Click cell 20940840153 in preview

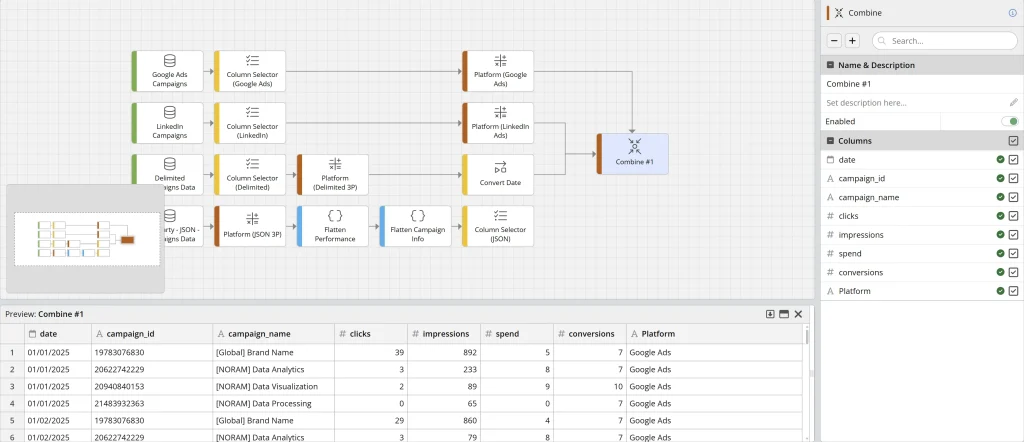click(x=152, y=387)
